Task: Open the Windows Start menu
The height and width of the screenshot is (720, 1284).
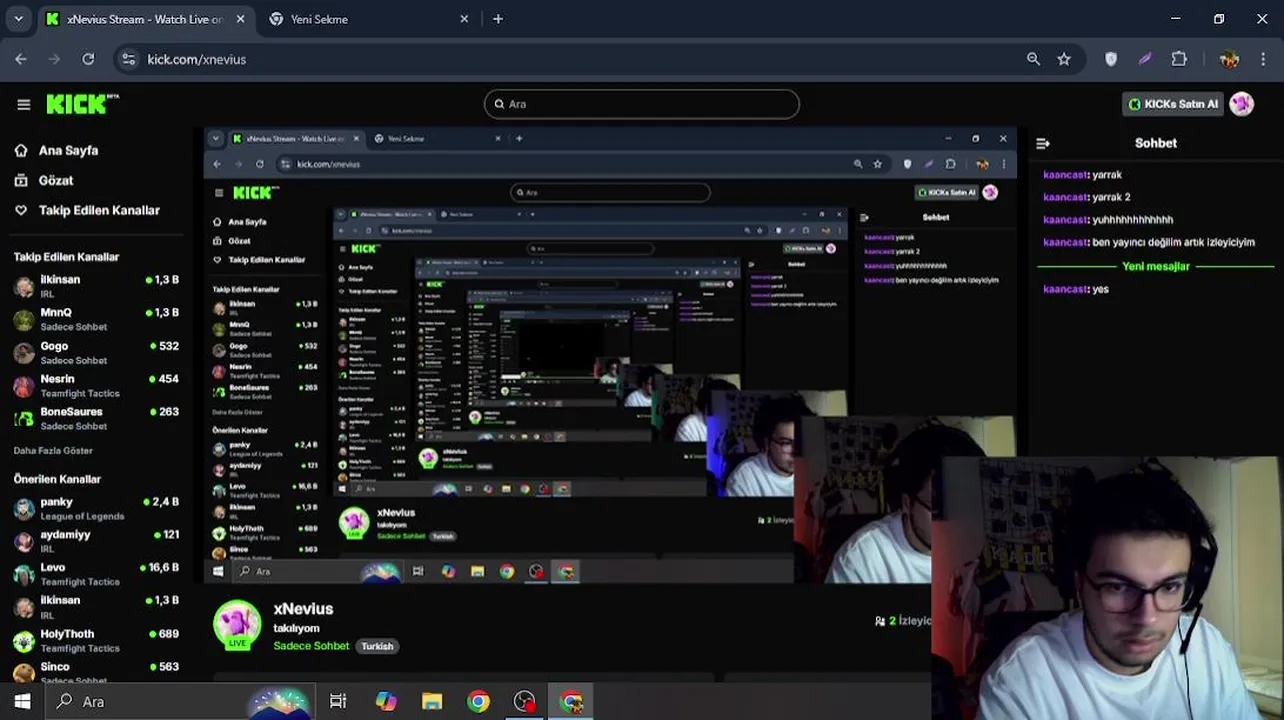Action: tap(22, 701)
